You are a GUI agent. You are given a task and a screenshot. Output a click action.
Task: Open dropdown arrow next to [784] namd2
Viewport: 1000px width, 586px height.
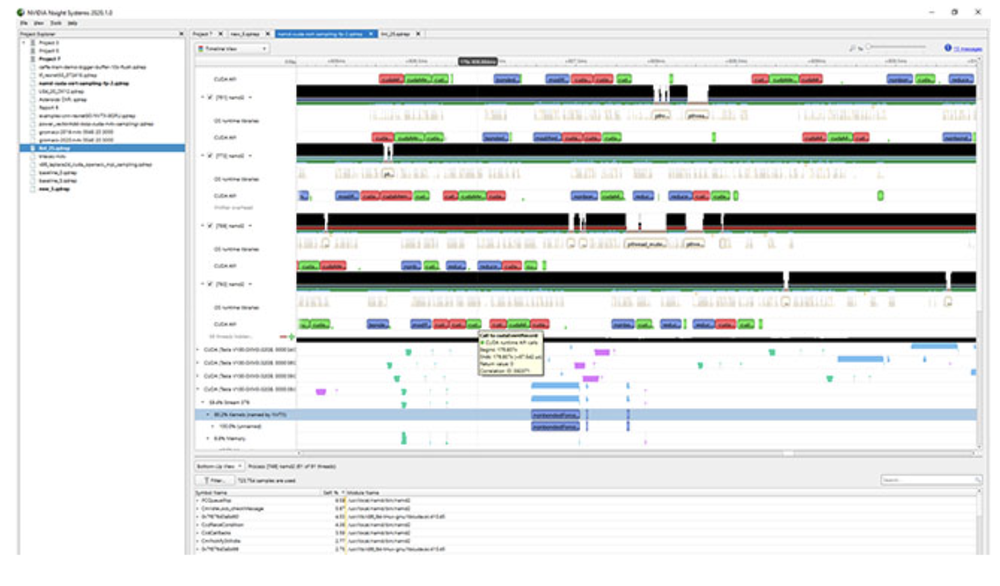tap(250, 226)
